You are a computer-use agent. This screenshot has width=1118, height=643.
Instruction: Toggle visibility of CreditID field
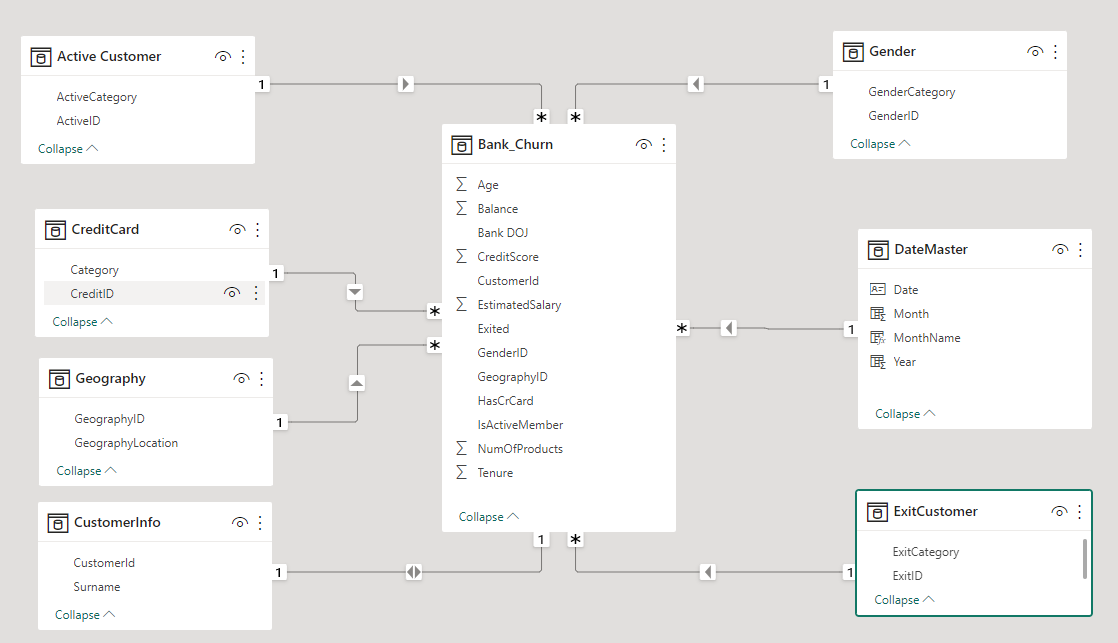pyautogui.click(x=232, y=293)
